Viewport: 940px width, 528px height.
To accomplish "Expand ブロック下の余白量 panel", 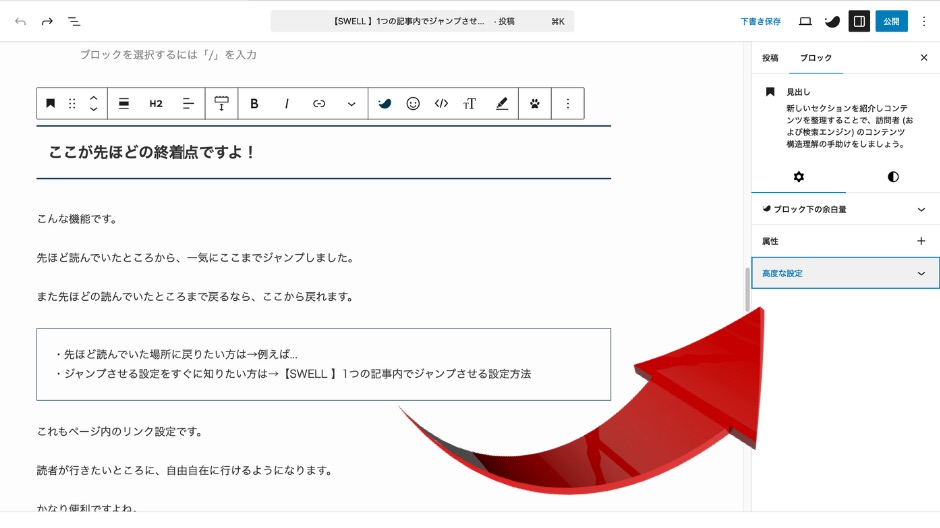I will tap(846, 209).
